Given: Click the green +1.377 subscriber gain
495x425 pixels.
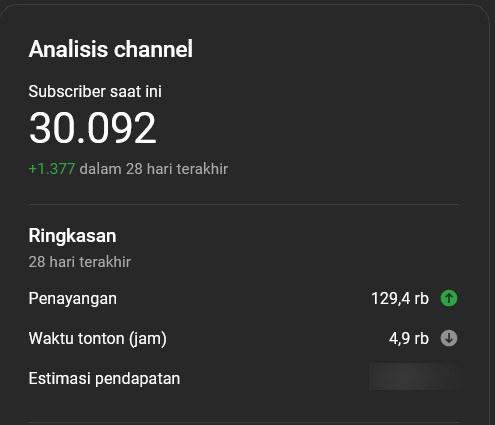Looking at the screenshot, I should (x=52, y=169).
